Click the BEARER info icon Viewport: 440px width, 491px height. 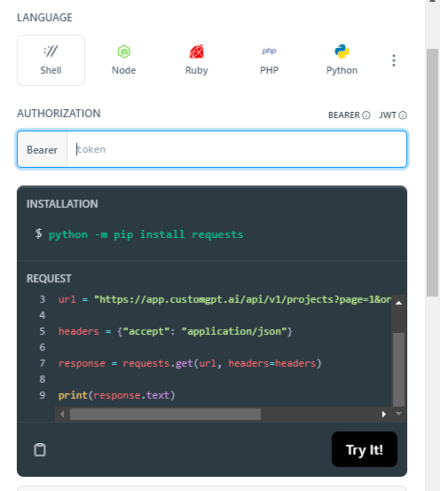[366, 115]
